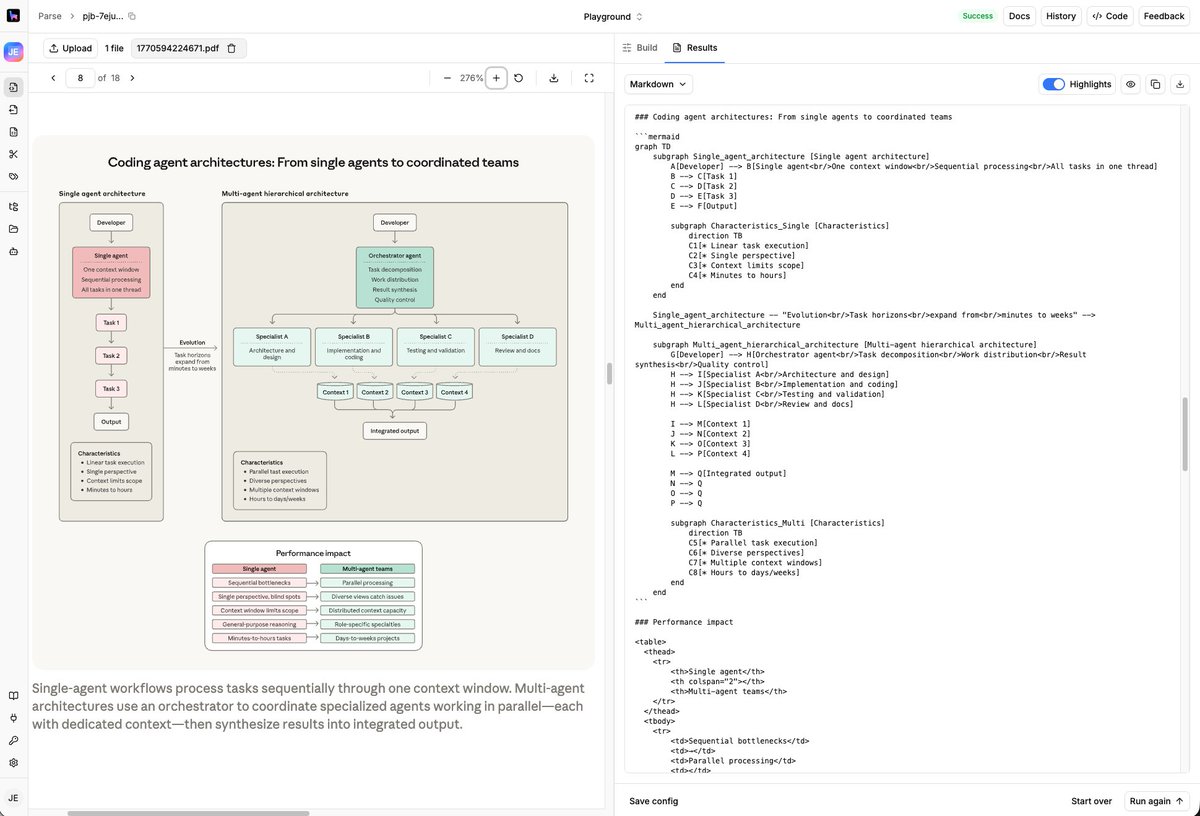The width and height of the screenshot is (1200, 816).
Task: Switch to the Results tab
Action: point(695,48)
